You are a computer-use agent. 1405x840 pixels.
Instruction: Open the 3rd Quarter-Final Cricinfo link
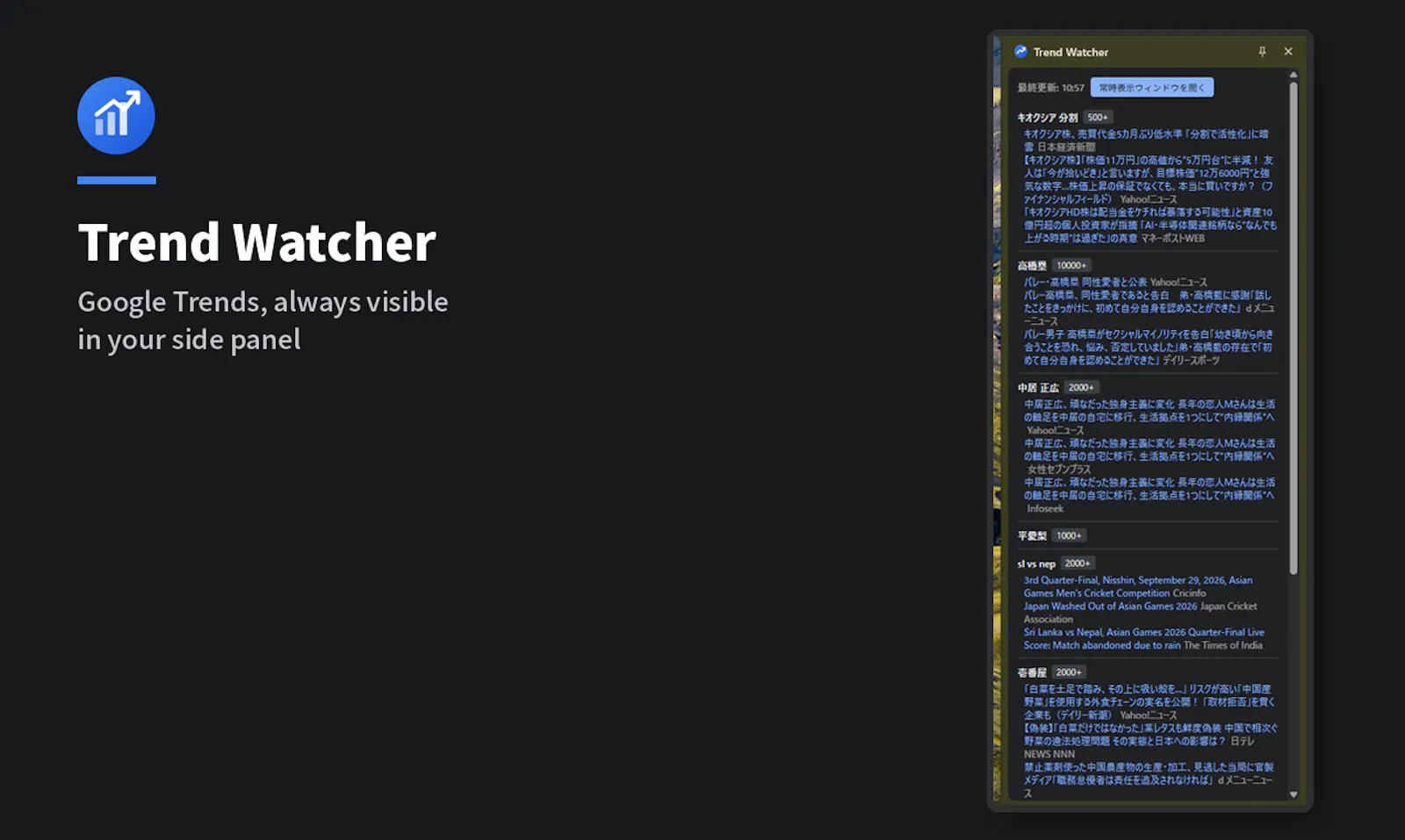pos(1138,587)
